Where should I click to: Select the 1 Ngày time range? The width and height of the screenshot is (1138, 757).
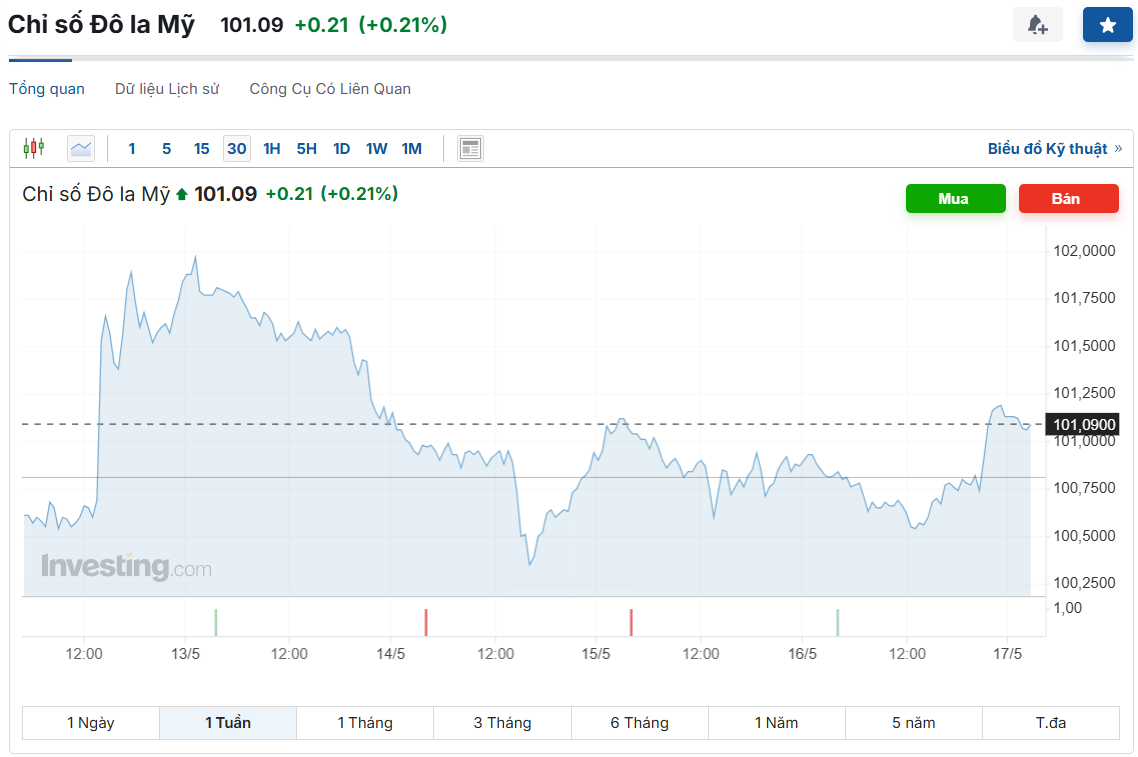tap(91, 723)
